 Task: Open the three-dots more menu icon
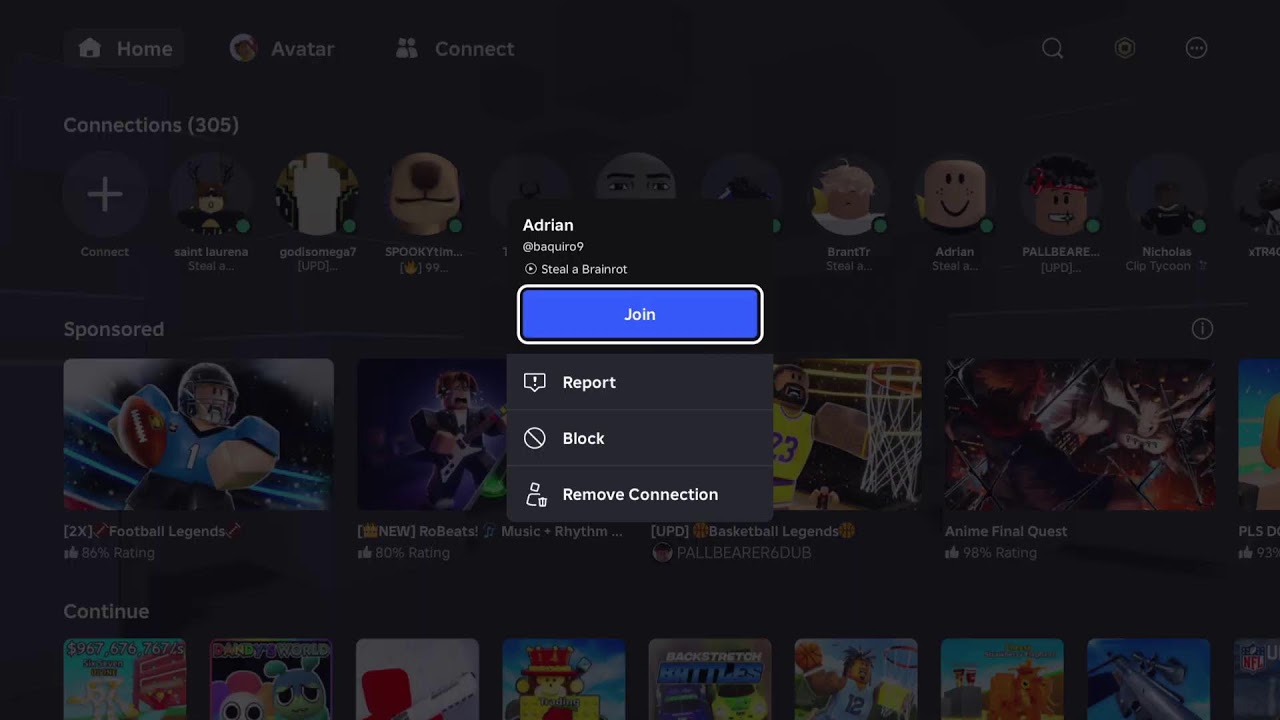coord(1196,49)
